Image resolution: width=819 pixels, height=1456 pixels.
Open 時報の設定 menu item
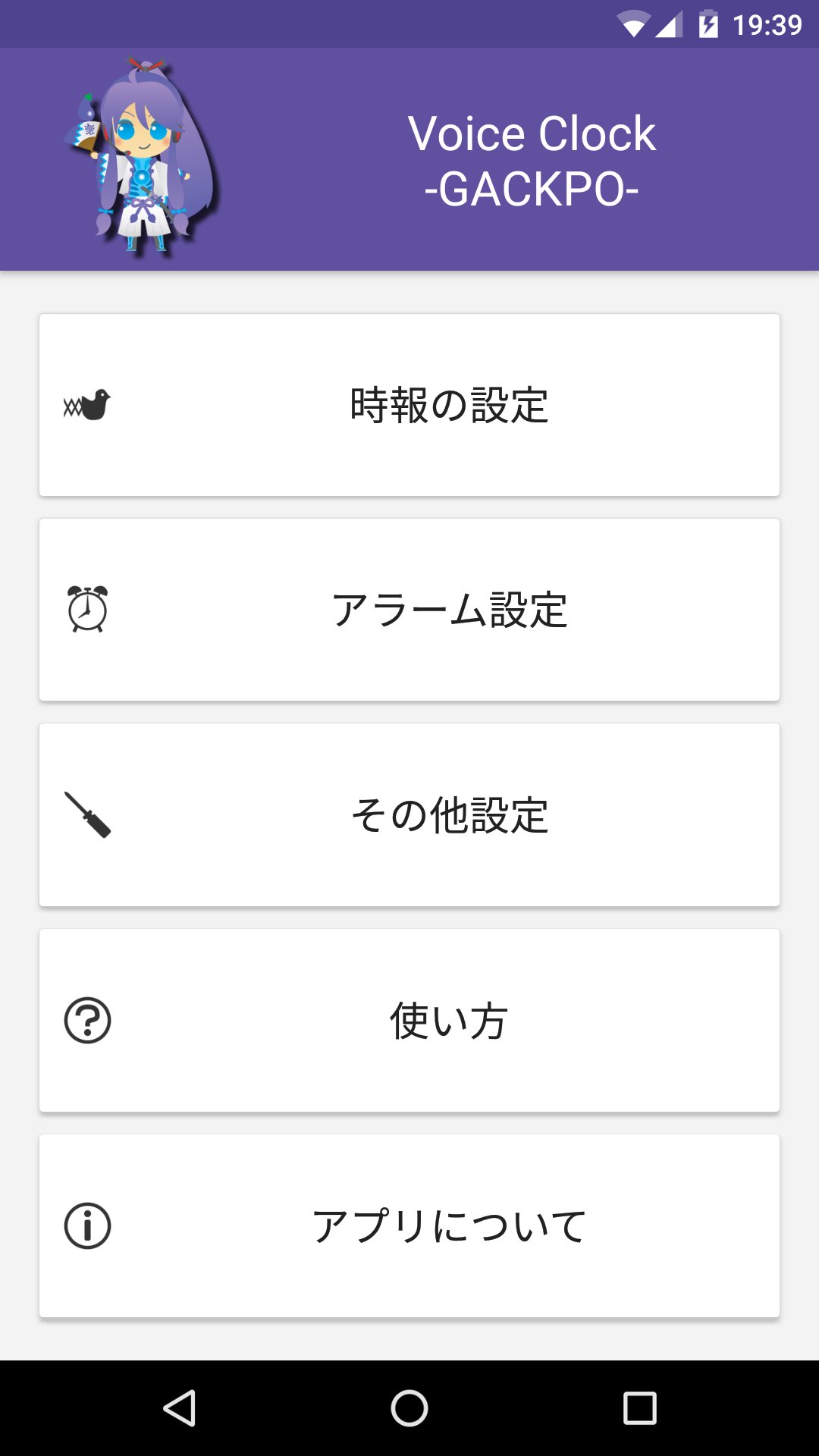pyautogui.click(x=449, y=405)
